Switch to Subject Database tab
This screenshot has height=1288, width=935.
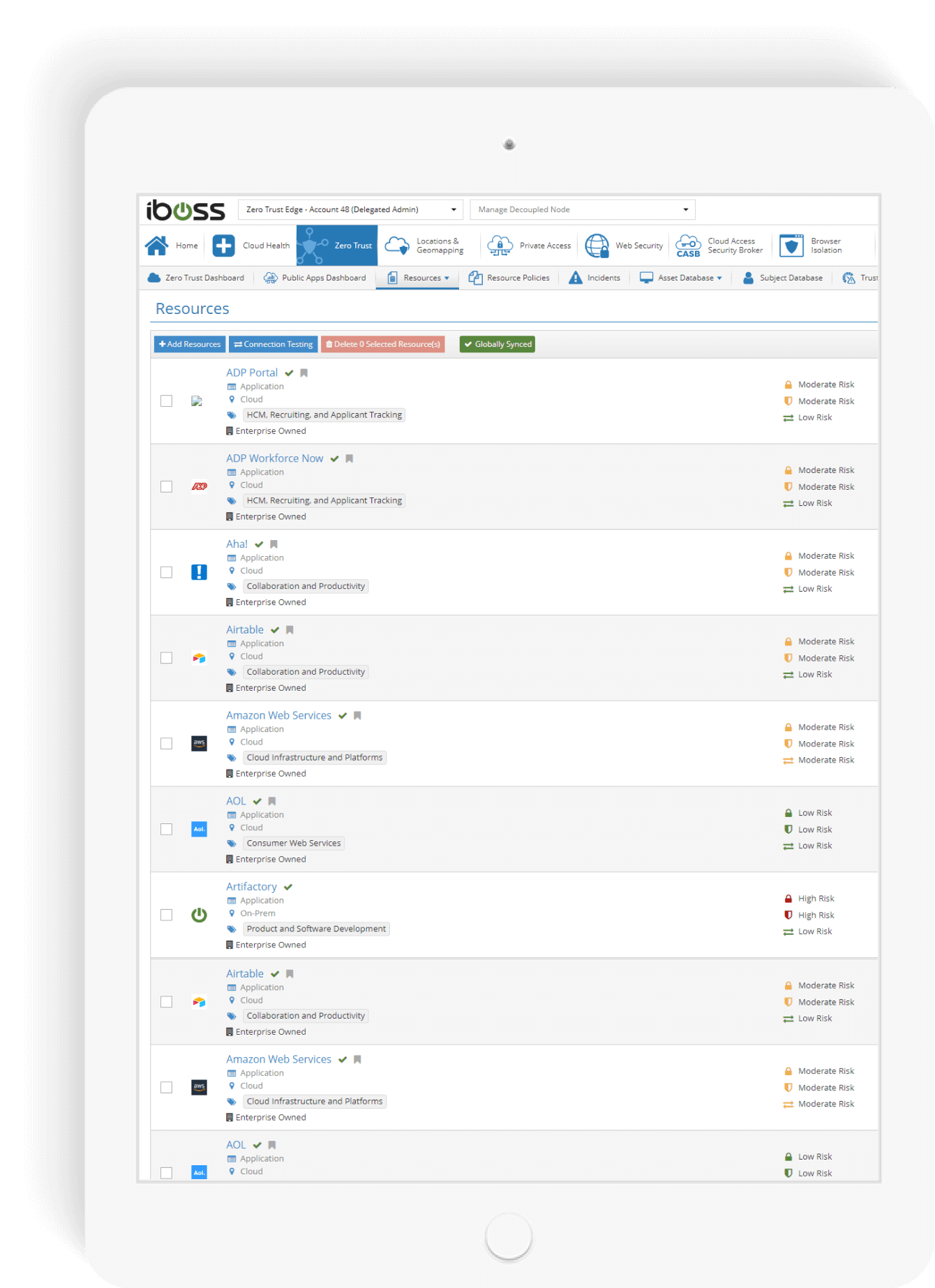(782, 278)
